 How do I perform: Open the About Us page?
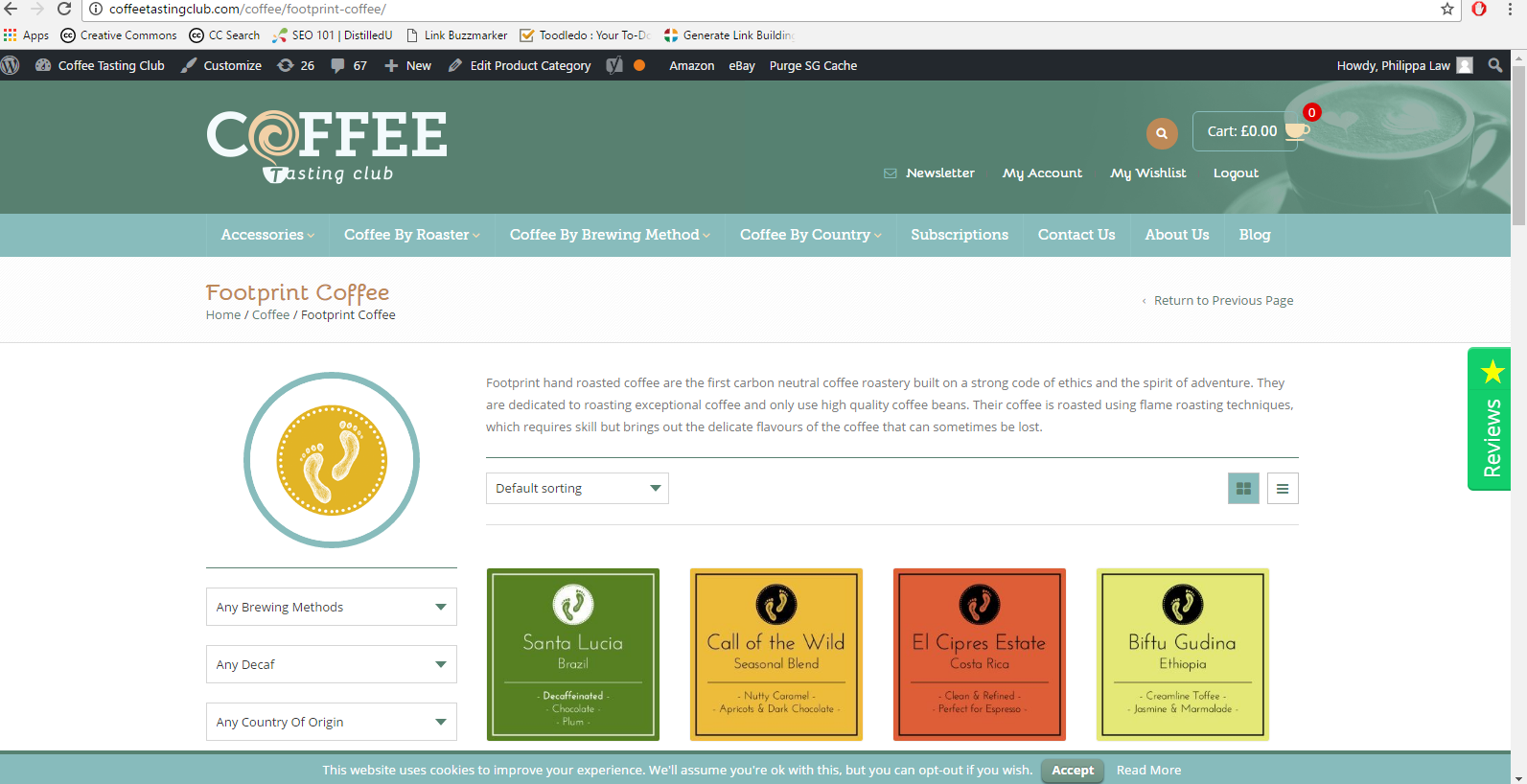click(x=1177, y=235)
